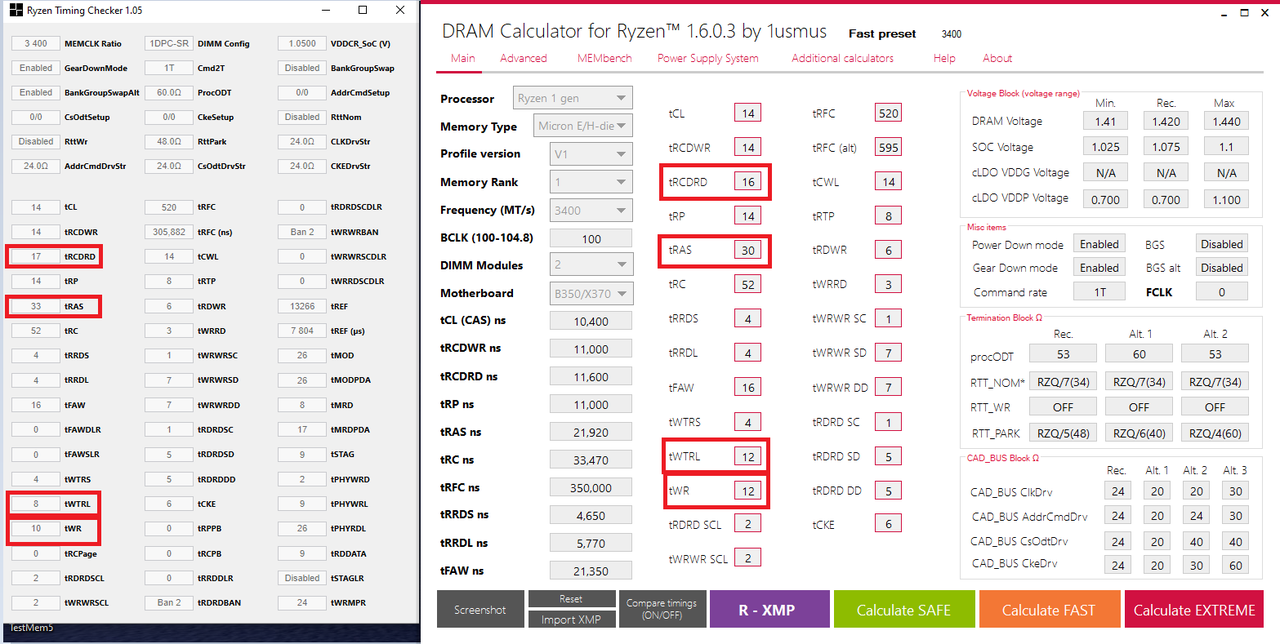This screenshot has height=644, width=1280.
Task: Click tSTAGLR Disabled value in Timing Checker
Action: [x=302, y=578]
